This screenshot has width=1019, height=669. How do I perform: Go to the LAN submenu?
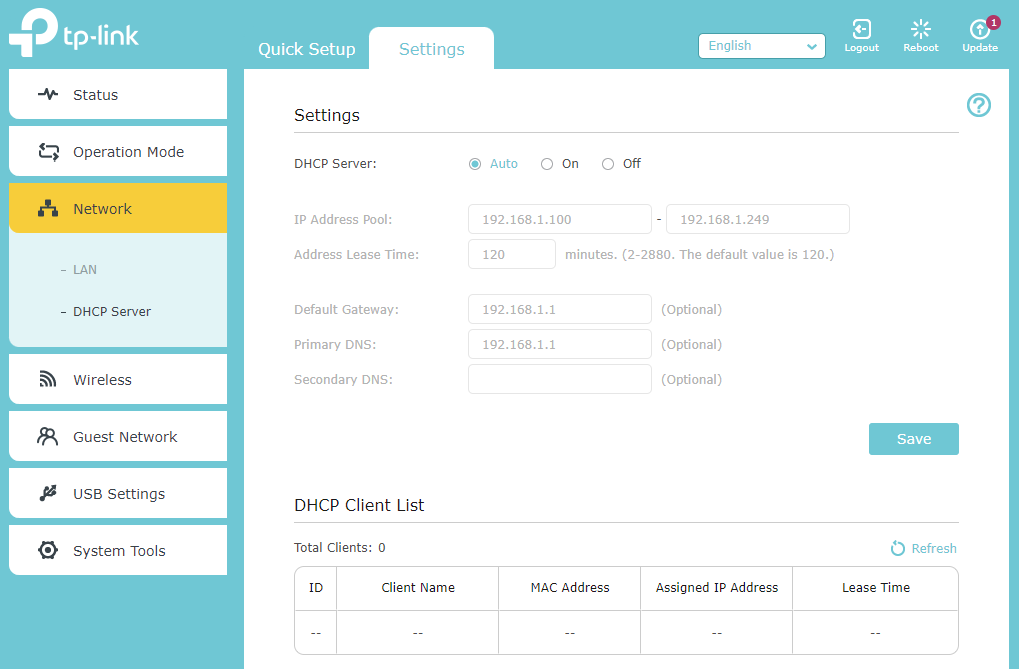pos(84,269)
